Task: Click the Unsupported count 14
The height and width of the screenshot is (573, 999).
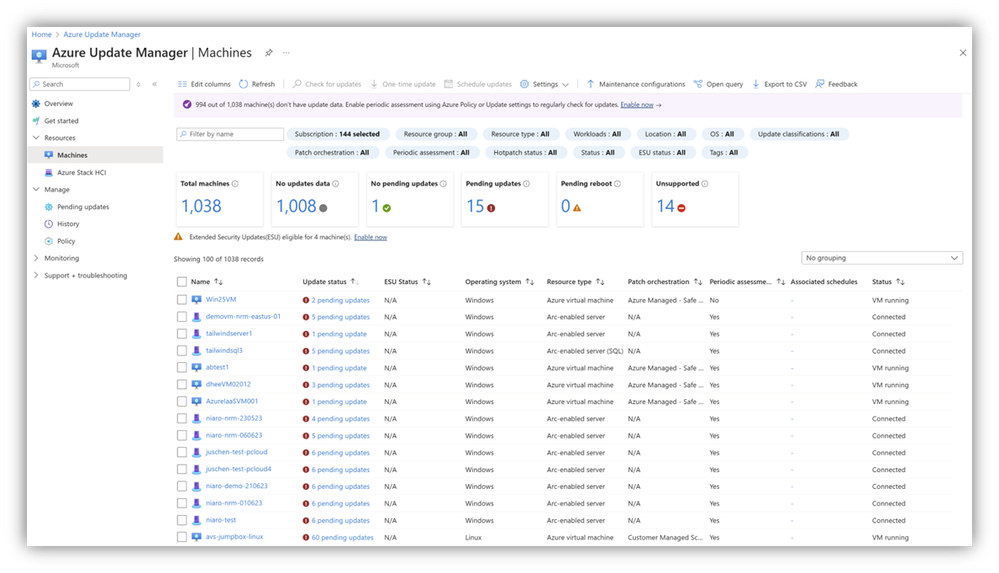Action: pyautogui.click(x=666, y=206)
